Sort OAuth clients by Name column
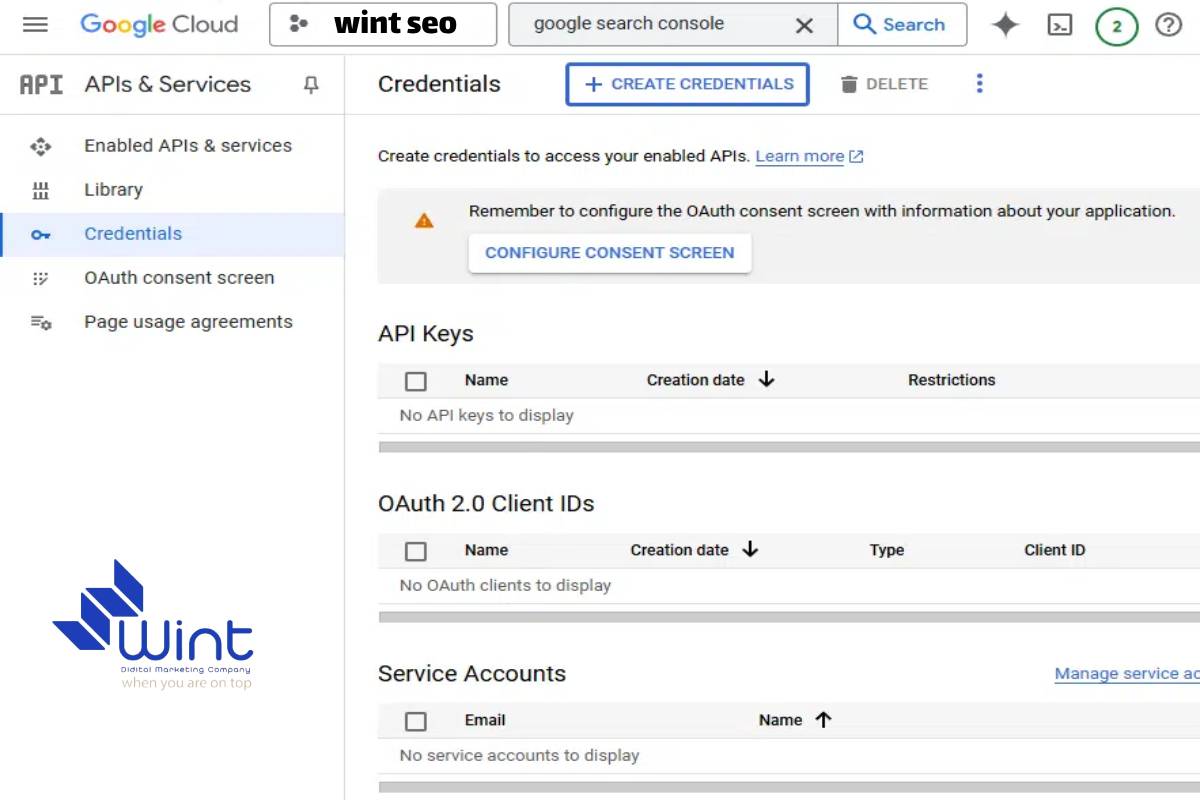 point(486,550)
